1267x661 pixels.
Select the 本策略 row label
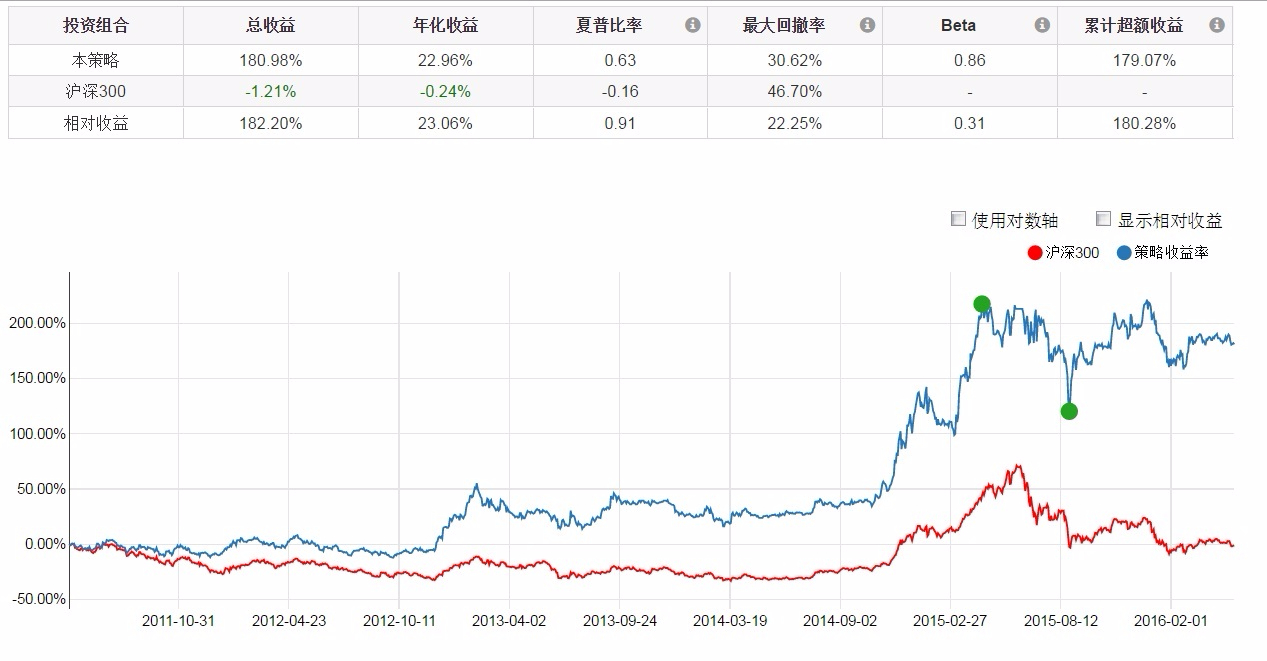(x=96, y=60)
